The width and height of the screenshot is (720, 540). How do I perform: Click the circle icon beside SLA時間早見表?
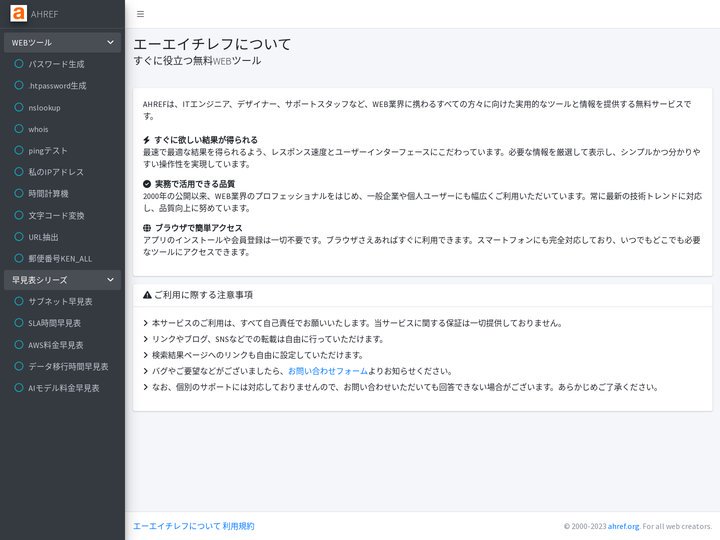(19, 323)
